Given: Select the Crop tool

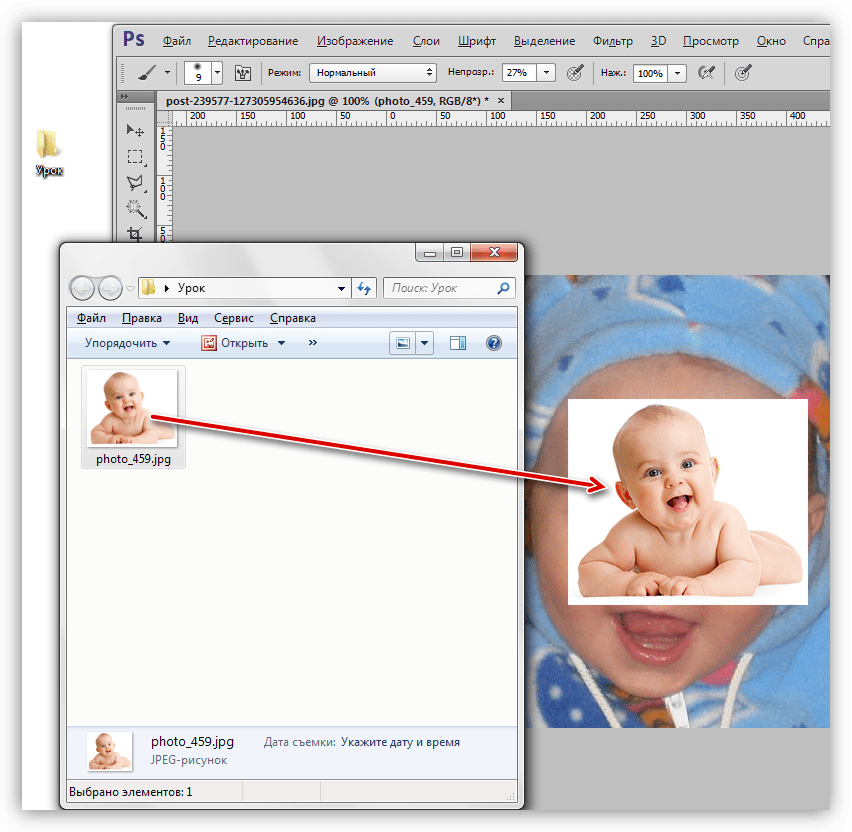Looking at the screenshot, I should [134, 234].
